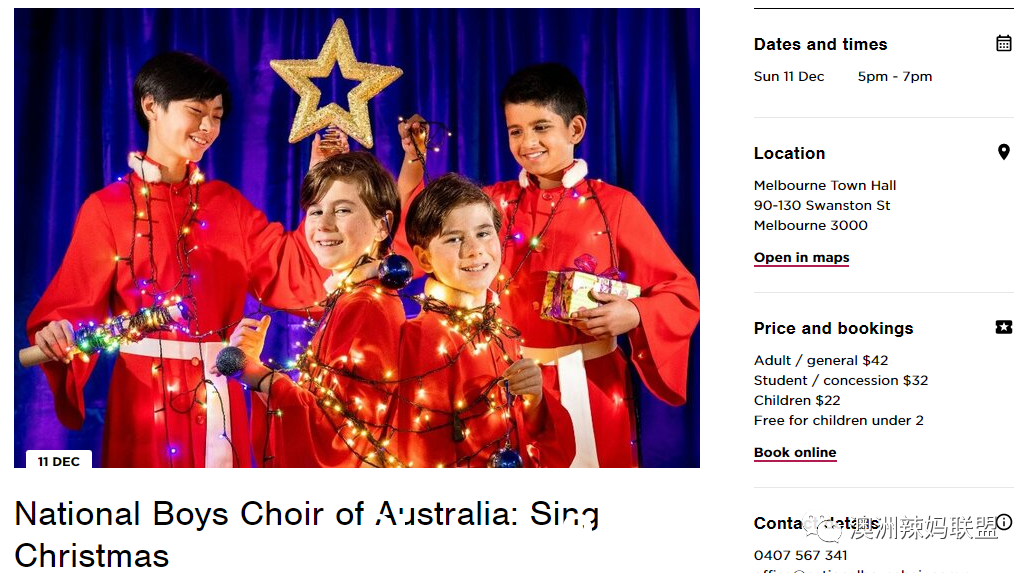
Task: Select the Dates and times heading
Action: pos(820,44)
